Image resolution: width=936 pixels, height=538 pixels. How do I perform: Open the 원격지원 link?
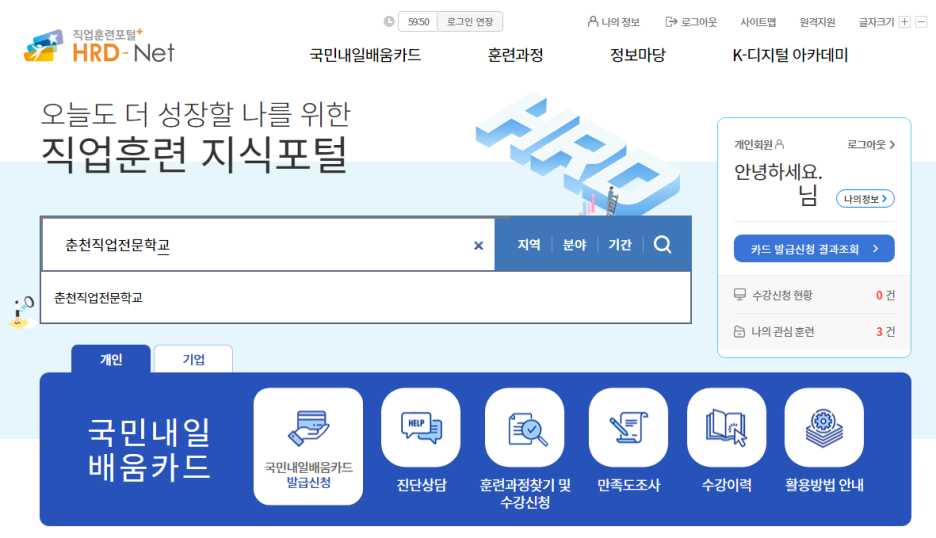[817, 22]
